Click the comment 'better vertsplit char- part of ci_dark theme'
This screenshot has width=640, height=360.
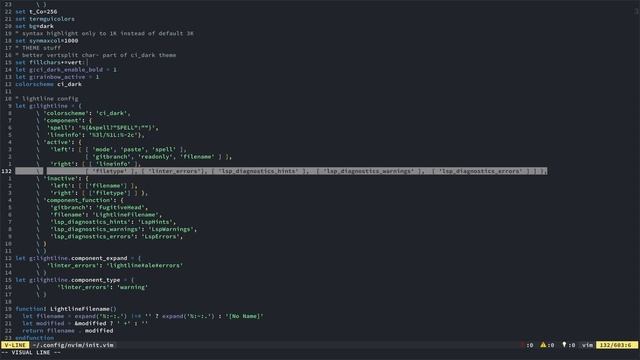pyautogui.click(x=96, y=55)
